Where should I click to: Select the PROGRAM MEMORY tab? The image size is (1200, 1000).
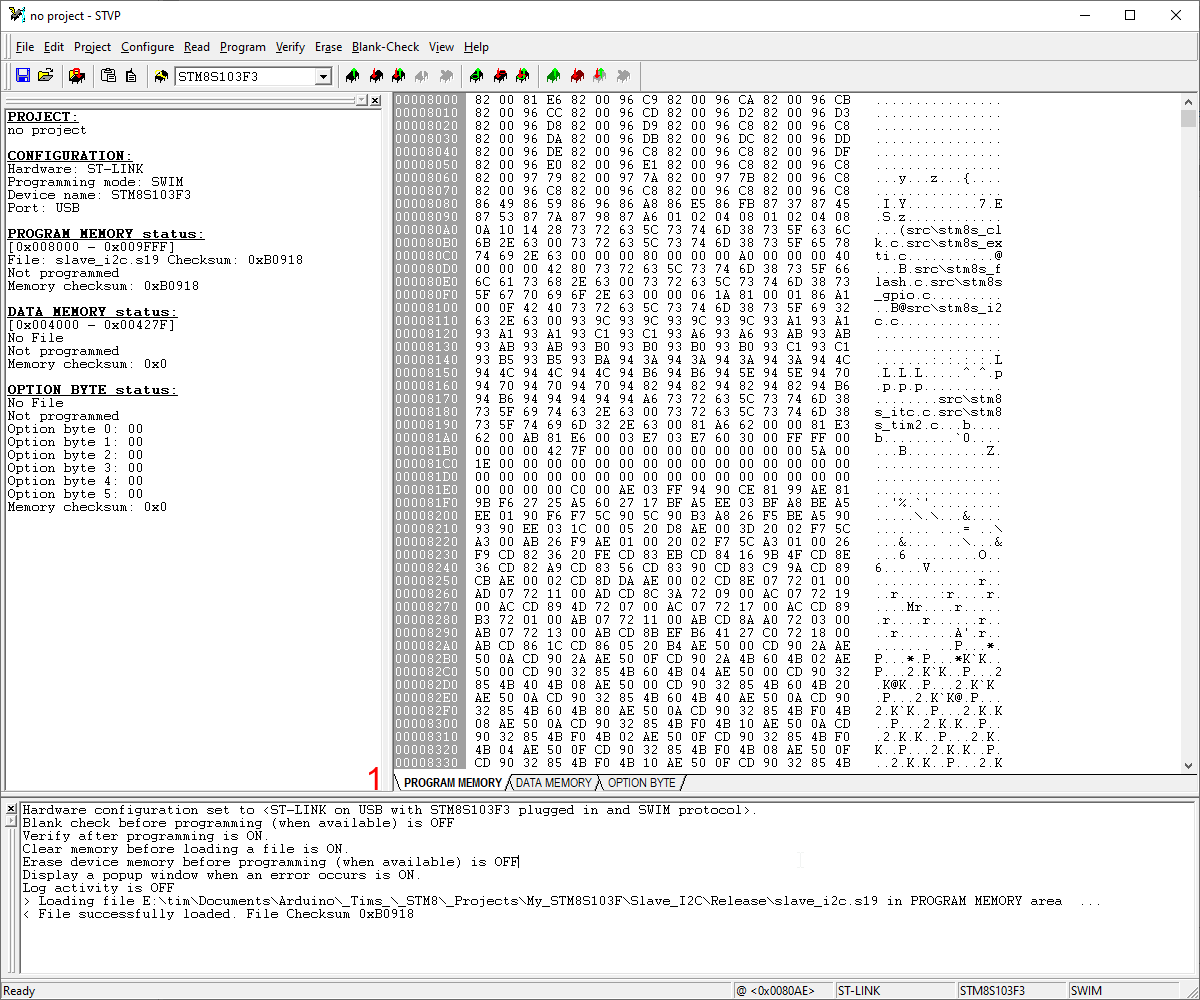point(452,783)
